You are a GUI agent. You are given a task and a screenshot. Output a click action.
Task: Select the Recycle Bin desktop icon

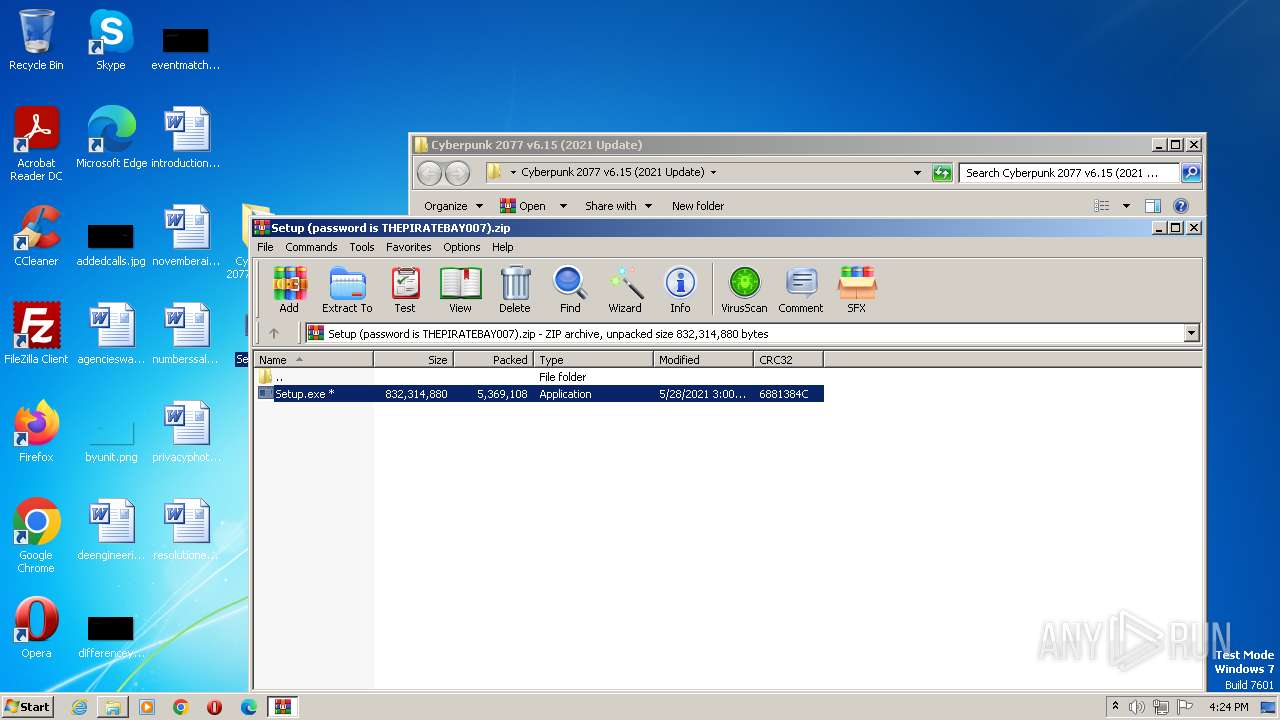click(36, 40)
